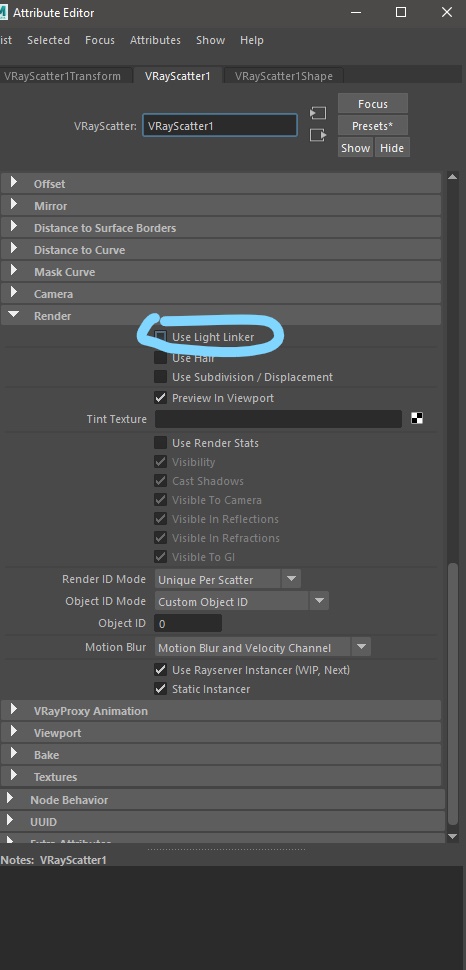Viewport: 466px width, 970px height.
Task: Switch to the VRayScatter1Transform tab
Action: click(64, 75)
